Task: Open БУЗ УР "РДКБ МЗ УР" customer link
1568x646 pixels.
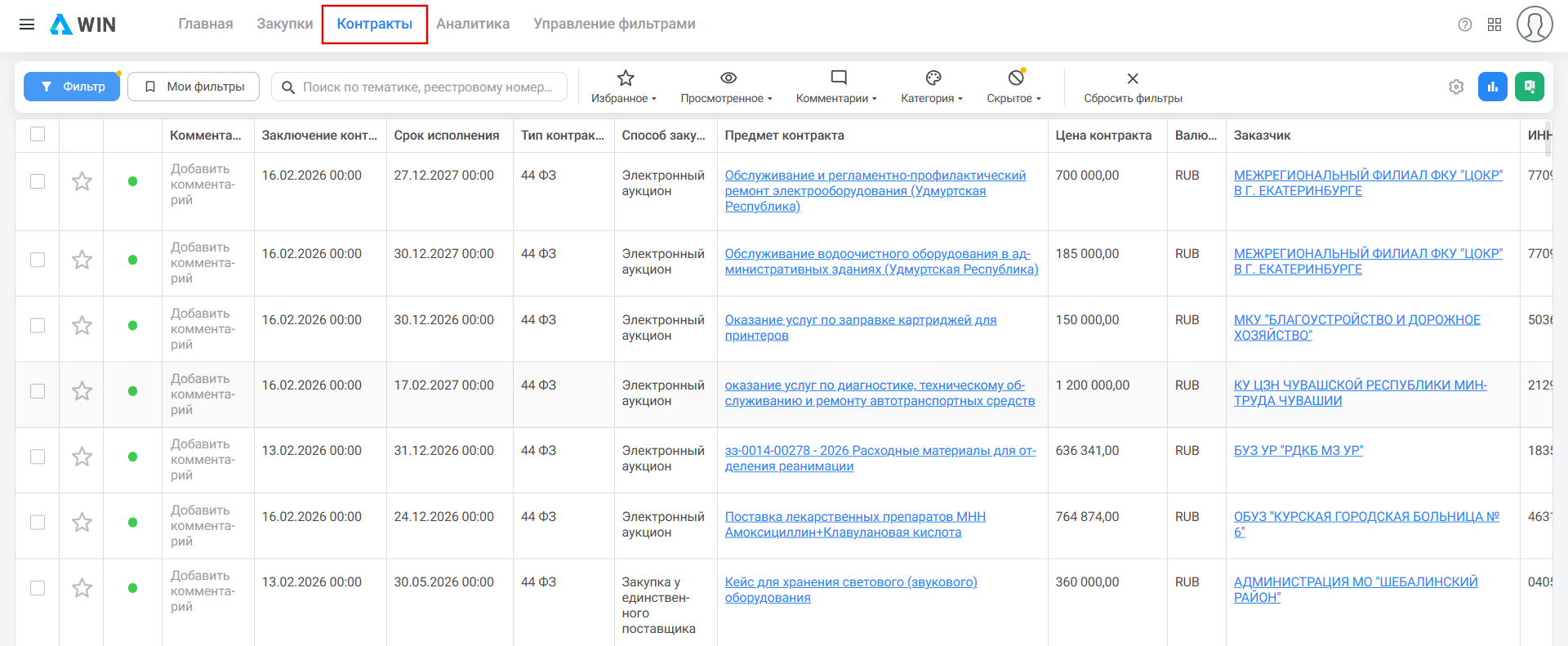Action: (1298, 451)
